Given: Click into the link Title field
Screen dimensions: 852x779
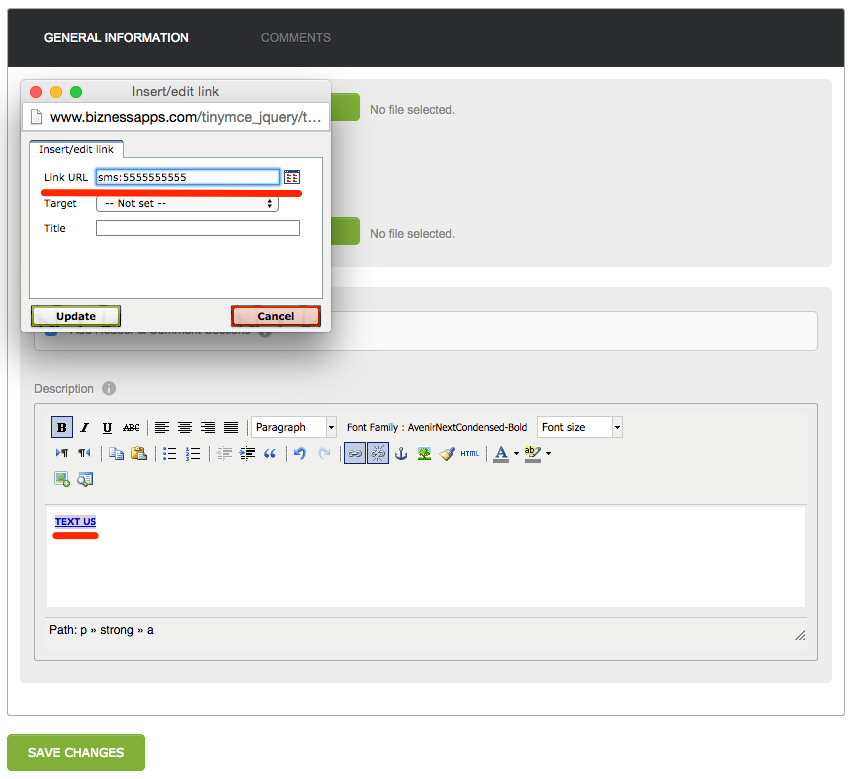Looking at the screenshot, I should 197,228.
